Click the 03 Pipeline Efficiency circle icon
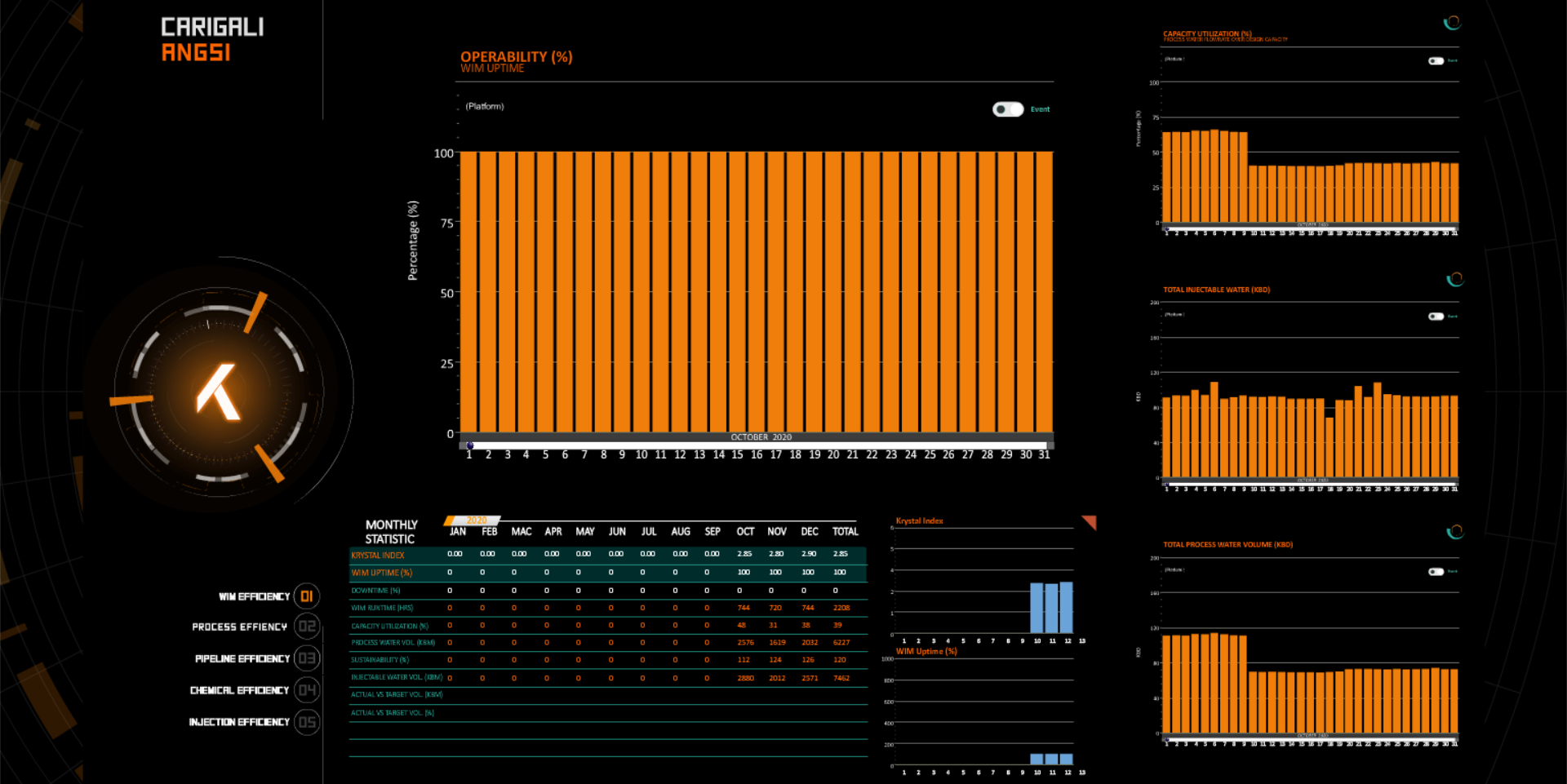The image size is (1567, 784). pyautogui.click(x=307, y=658)
